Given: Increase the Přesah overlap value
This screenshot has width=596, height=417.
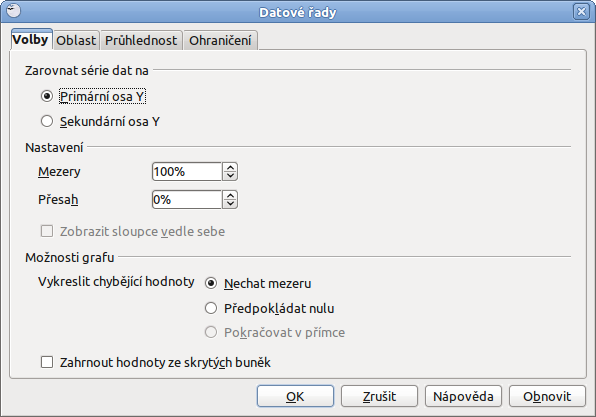Looking at the screenshot, I should pyautogui.click(x=230, y=195).
